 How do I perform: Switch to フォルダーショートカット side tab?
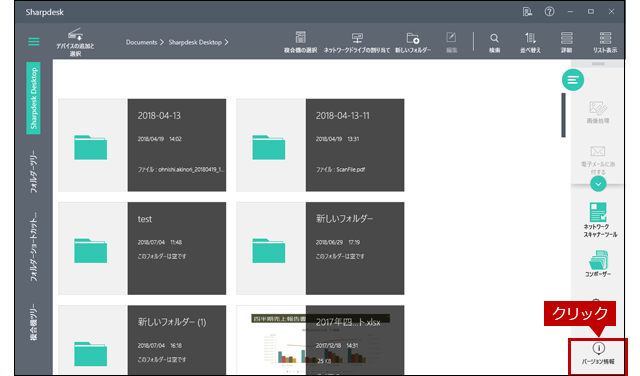point(33,246)
